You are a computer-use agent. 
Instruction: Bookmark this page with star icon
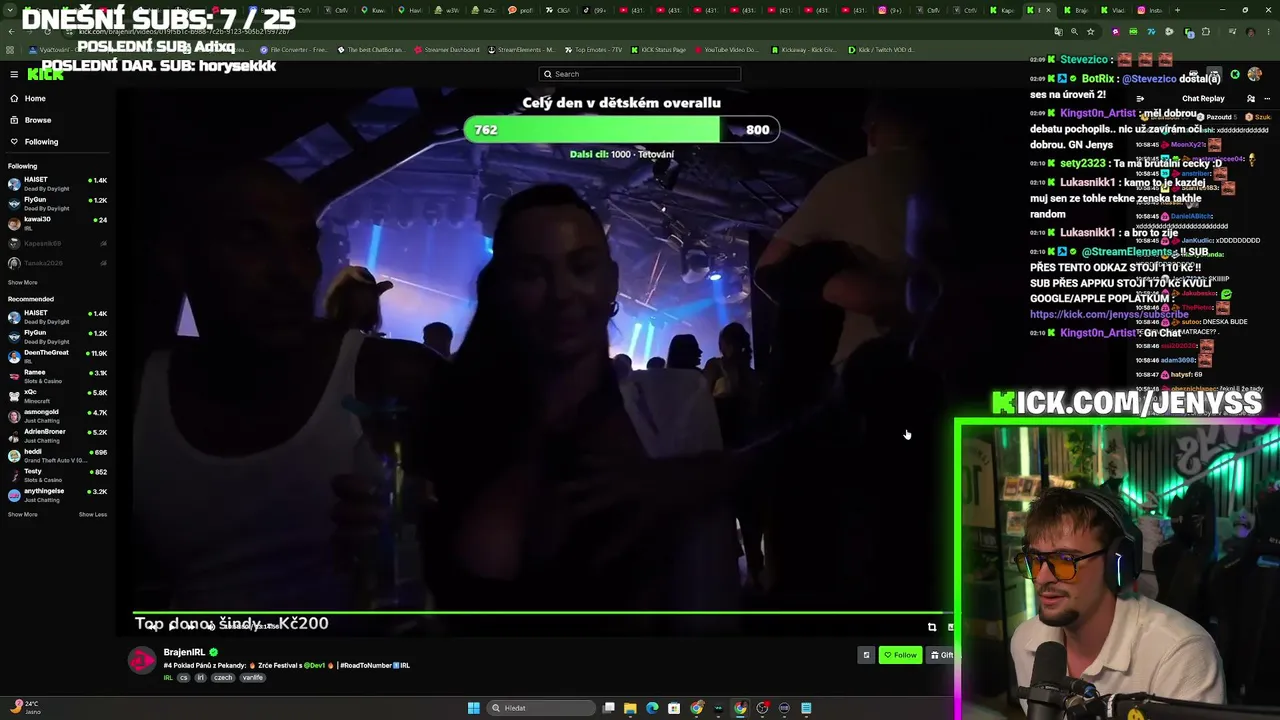[x=1090, y=31]
